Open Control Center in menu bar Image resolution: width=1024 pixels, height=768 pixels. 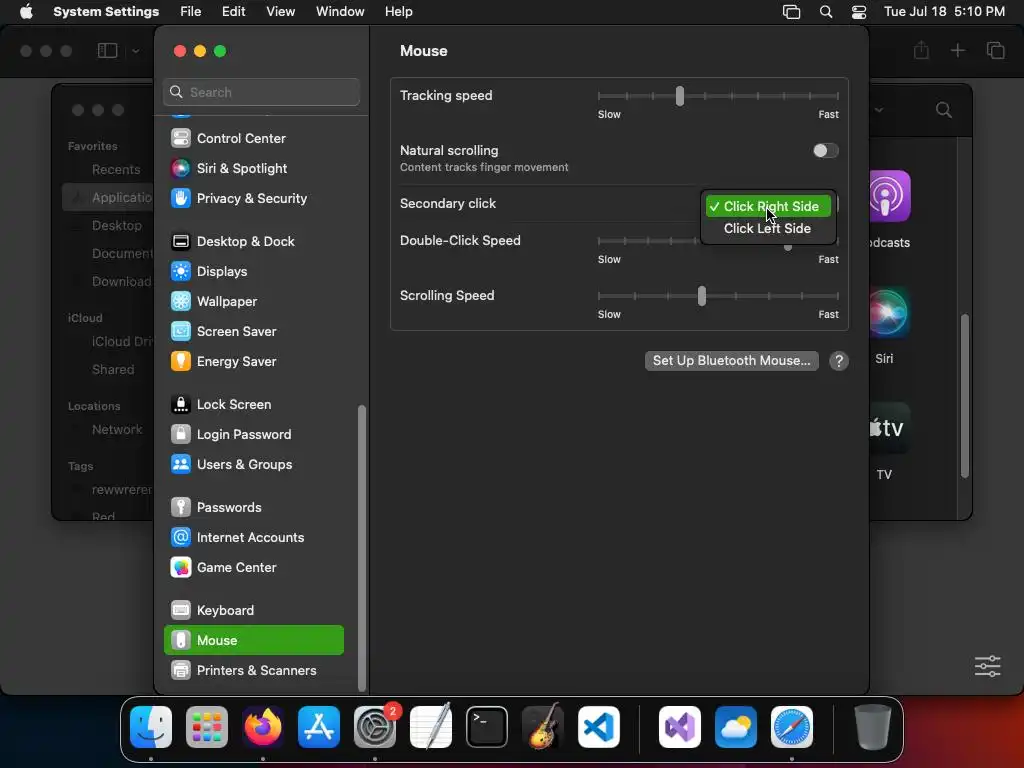tap(859, 12)
